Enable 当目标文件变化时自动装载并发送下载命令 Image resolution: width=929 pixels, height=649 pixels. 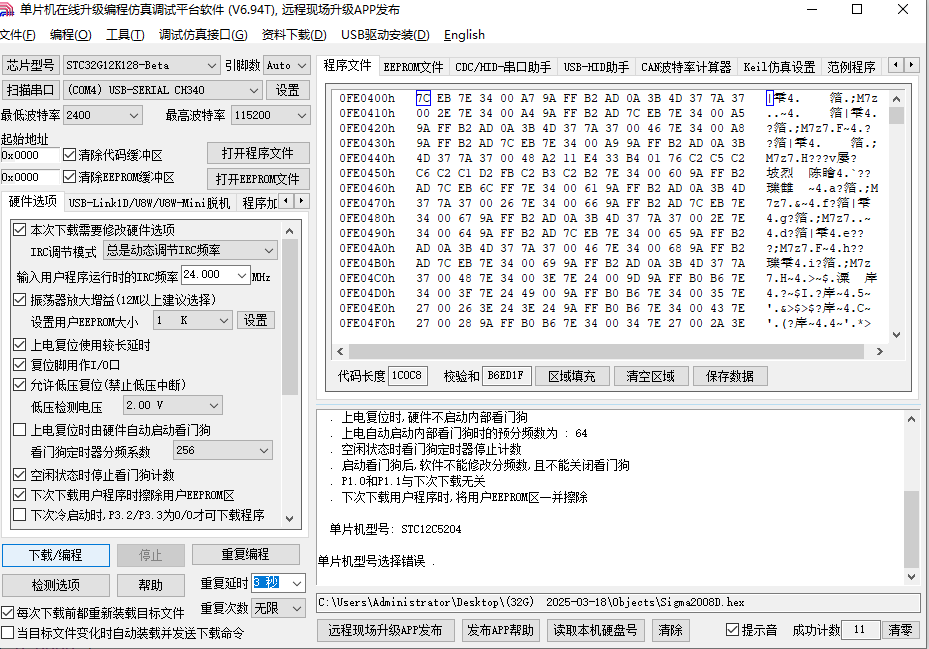click(7, 633)
